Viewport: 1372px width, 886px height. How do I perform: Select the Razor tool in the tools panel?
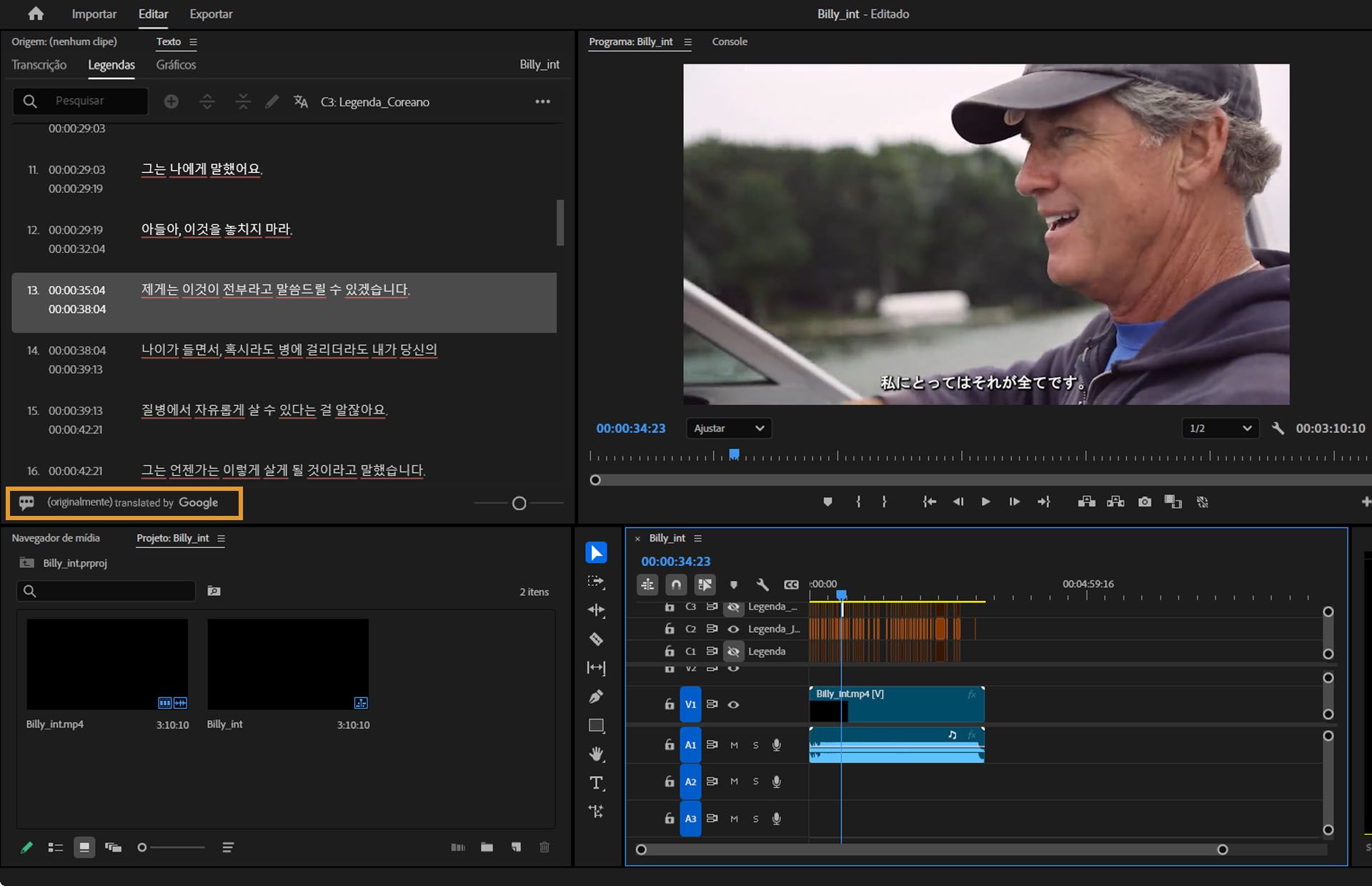click(596, 639)
